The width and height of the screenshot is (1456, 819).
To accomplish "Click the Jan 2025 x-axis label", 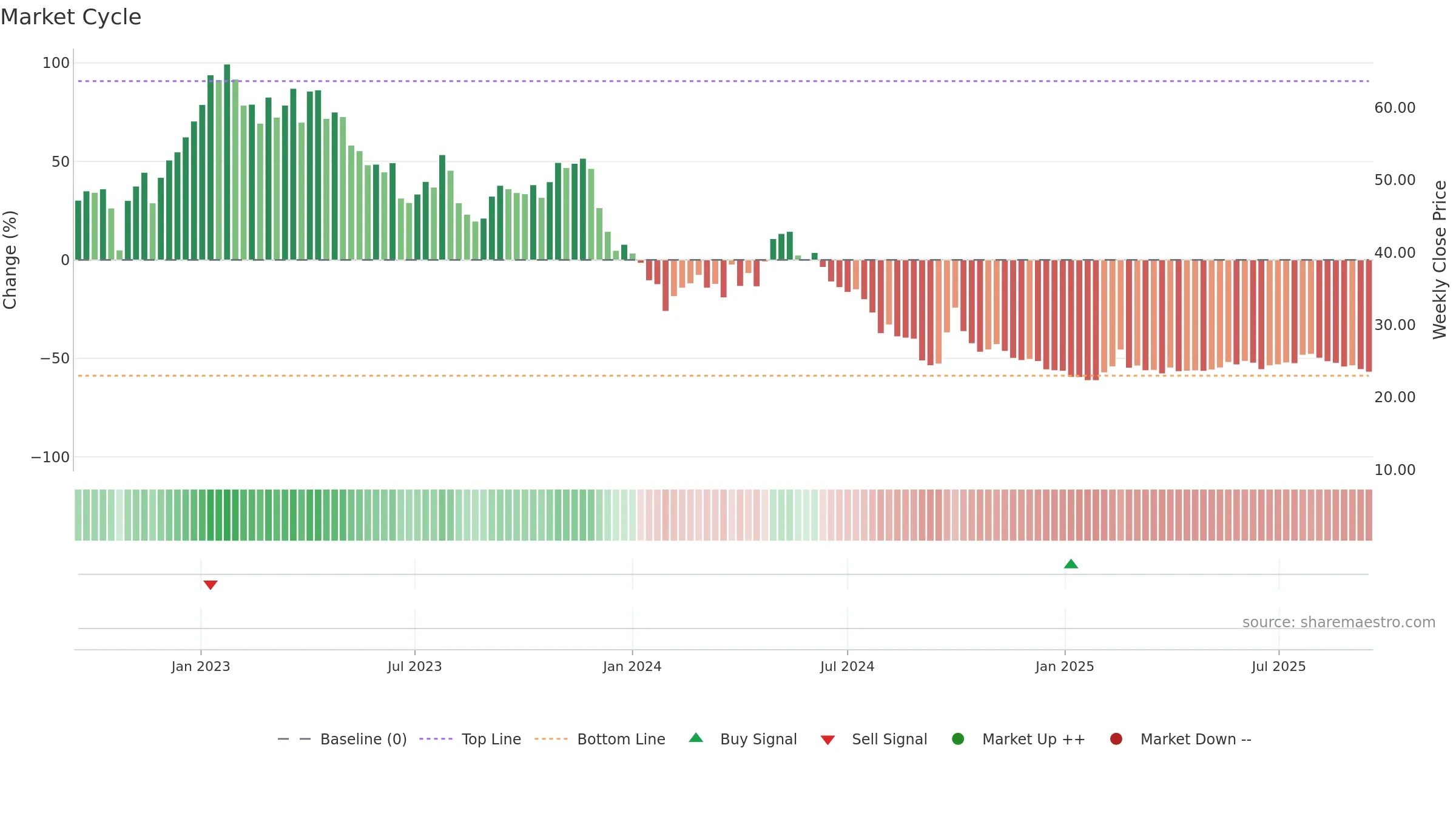I will [x=1065, y=667].
